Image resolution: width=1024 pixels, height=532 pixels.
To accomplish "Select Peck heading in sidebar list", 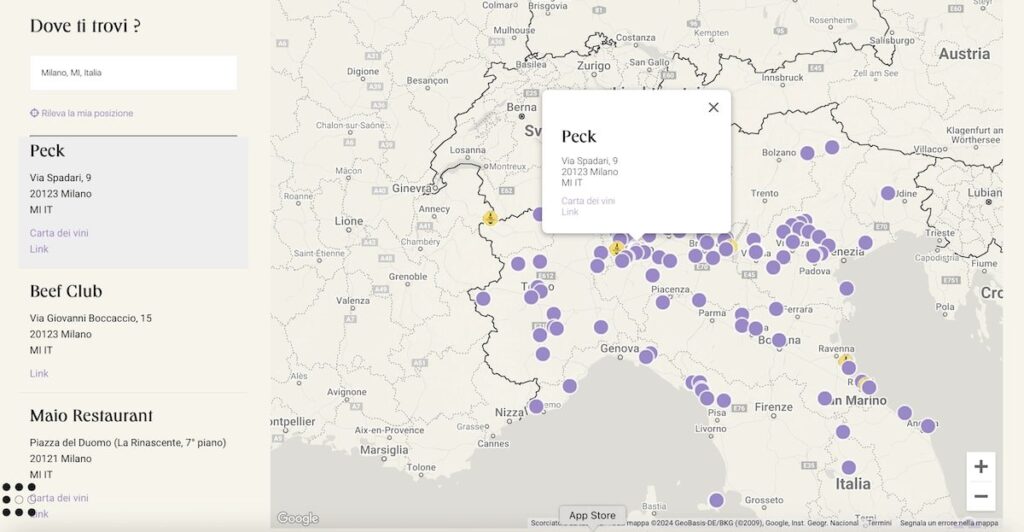I will click(47, 151).
